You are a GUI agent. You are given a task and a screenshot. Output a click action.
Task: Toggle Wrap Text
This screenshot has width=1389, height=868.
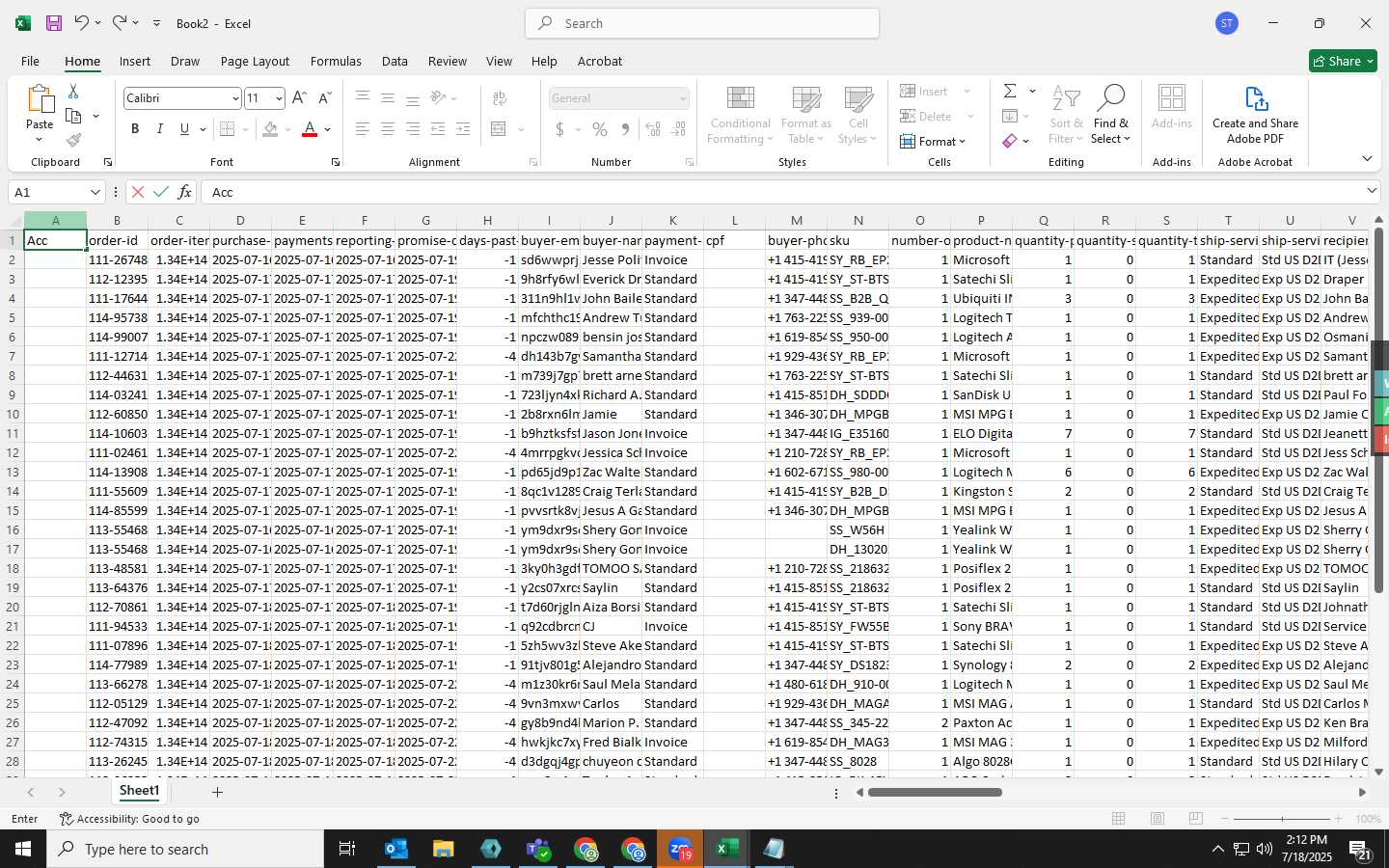500,98
